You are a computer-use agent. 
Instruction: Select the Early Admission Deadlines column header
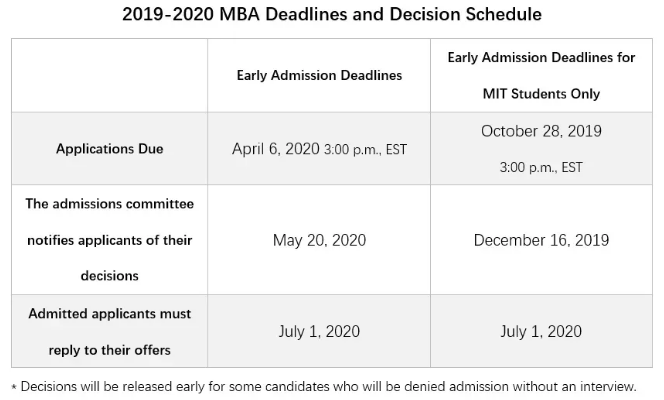(319, 75)
